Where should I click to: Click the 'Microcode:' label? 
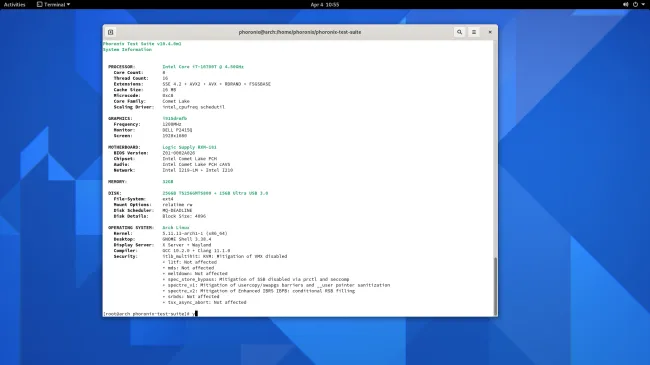[x=127, y=95]
